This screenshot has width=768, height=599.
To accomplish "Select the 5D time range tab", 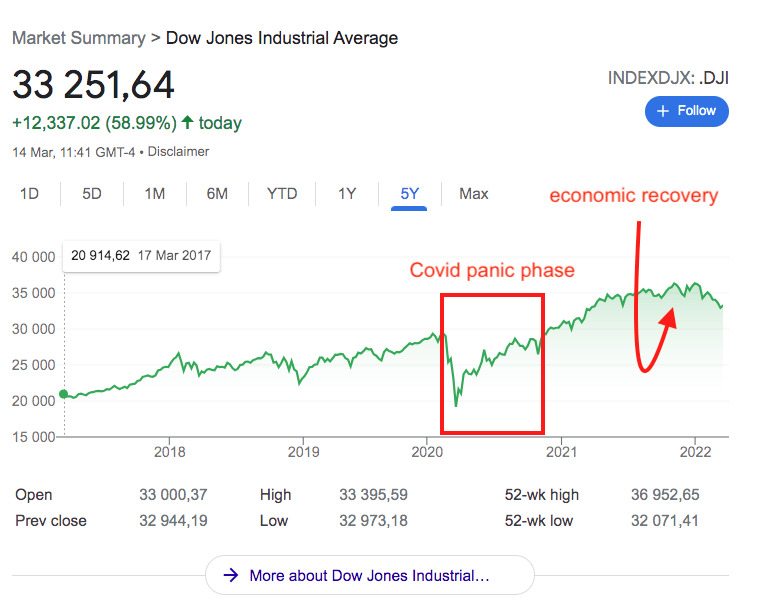I will (x=92, y=194).
